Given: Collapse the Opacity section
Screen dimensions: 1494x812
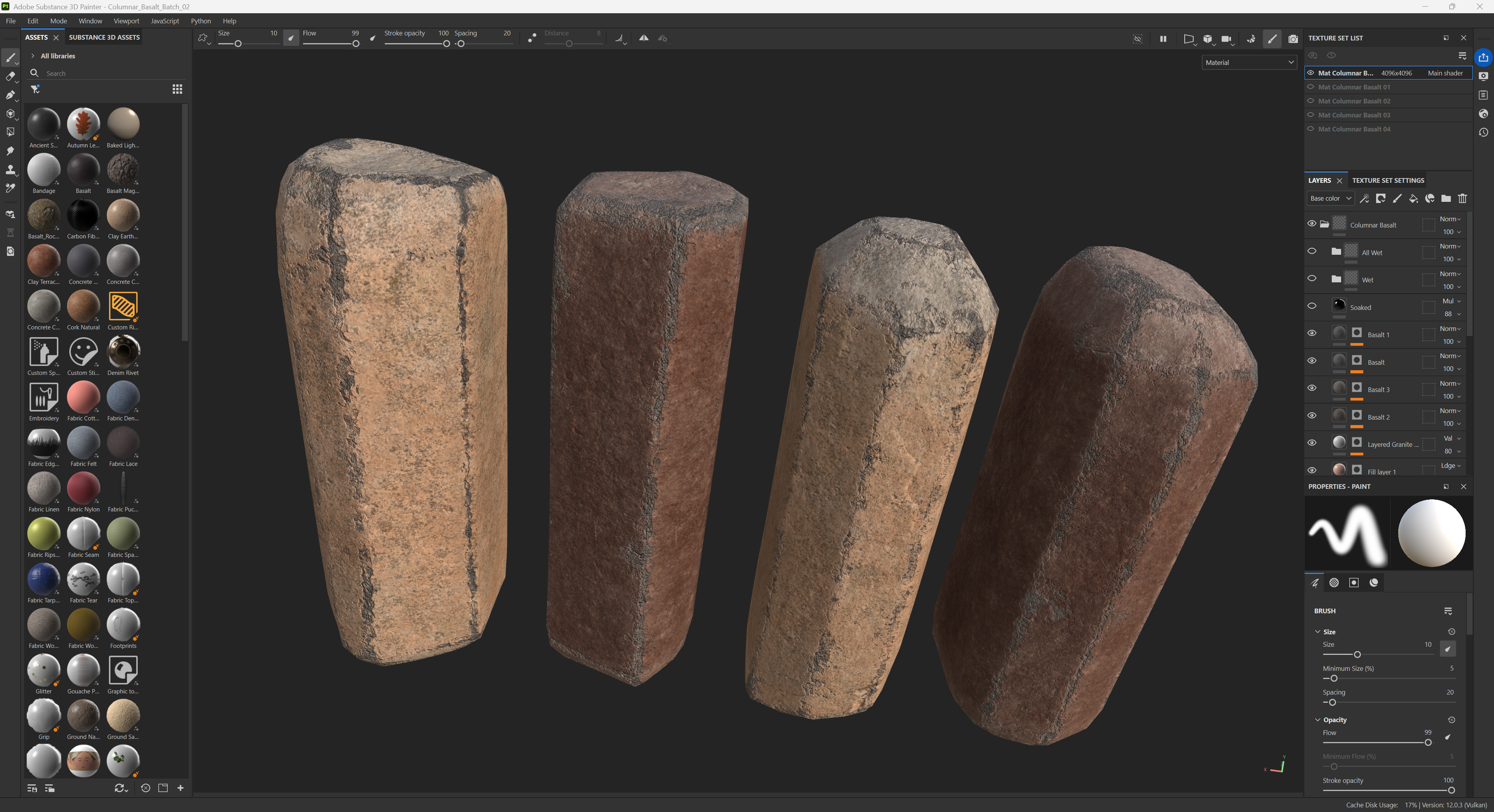Looking at the screenshot, I should coord(1318,720).
